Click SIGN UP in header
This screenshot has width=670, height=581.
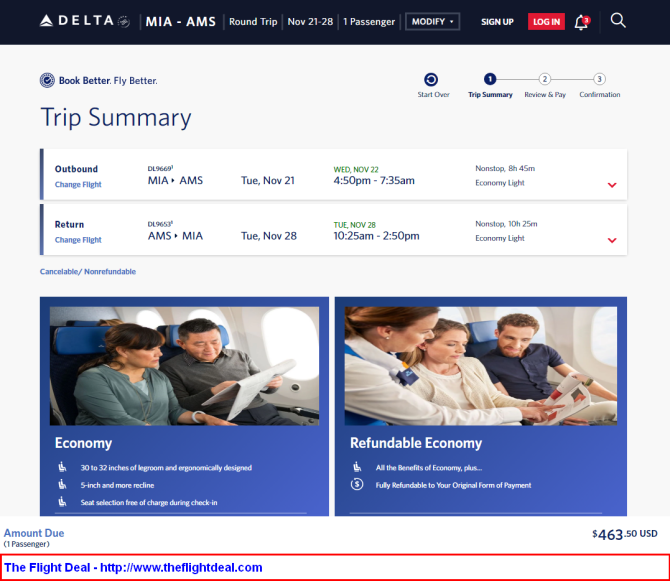pos(497,22)
